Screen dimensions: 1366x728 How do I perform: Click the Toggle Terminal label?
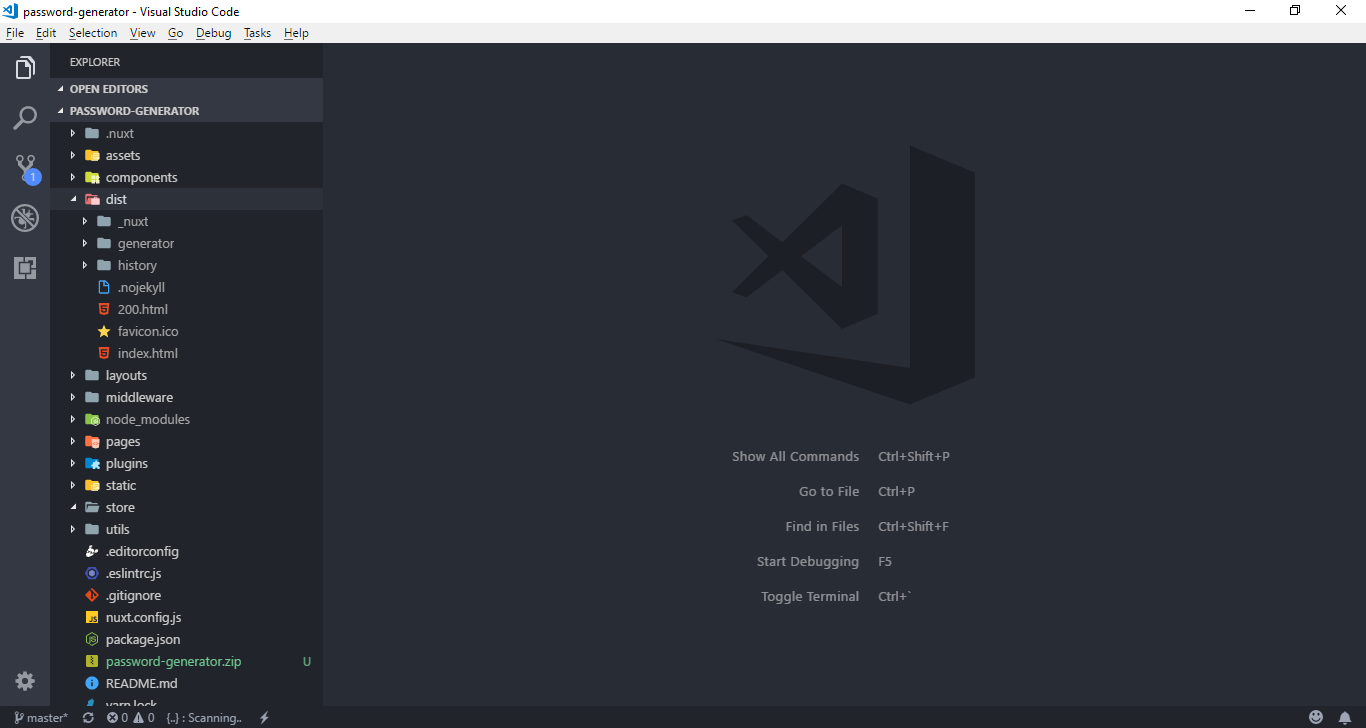(x=810, y=596)
